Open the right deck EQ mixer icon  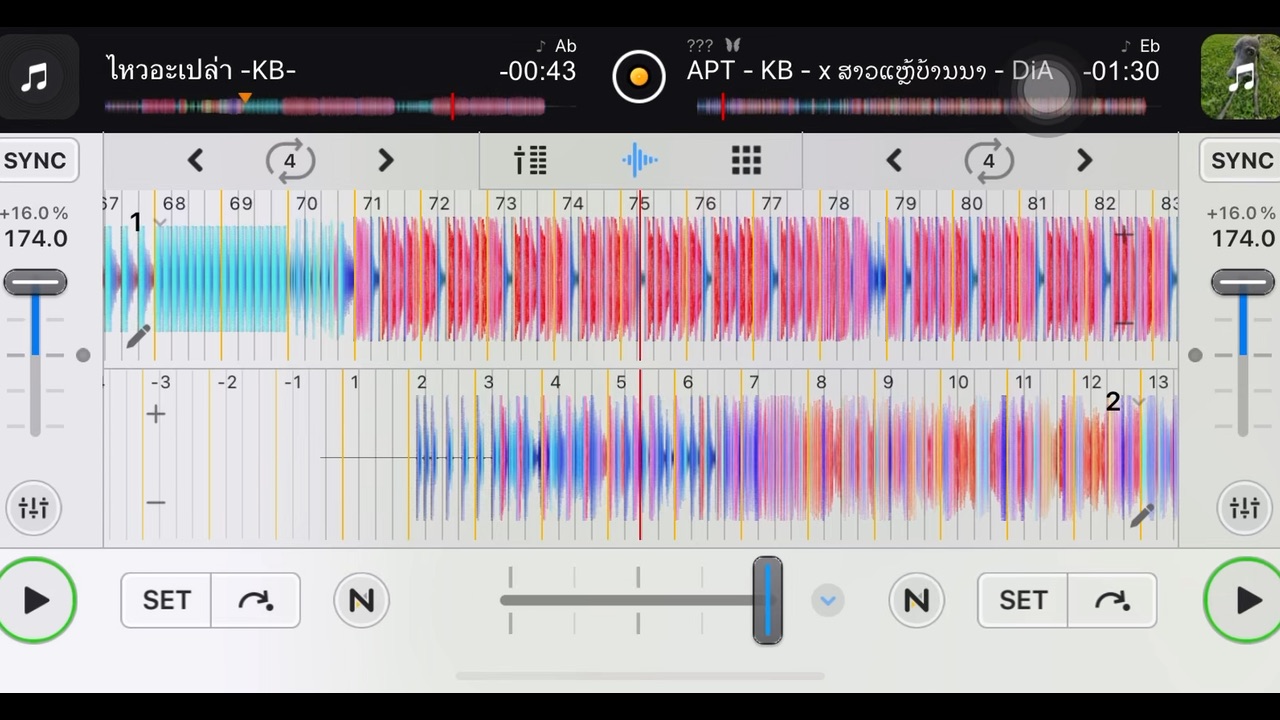[x=1245, y=508]
